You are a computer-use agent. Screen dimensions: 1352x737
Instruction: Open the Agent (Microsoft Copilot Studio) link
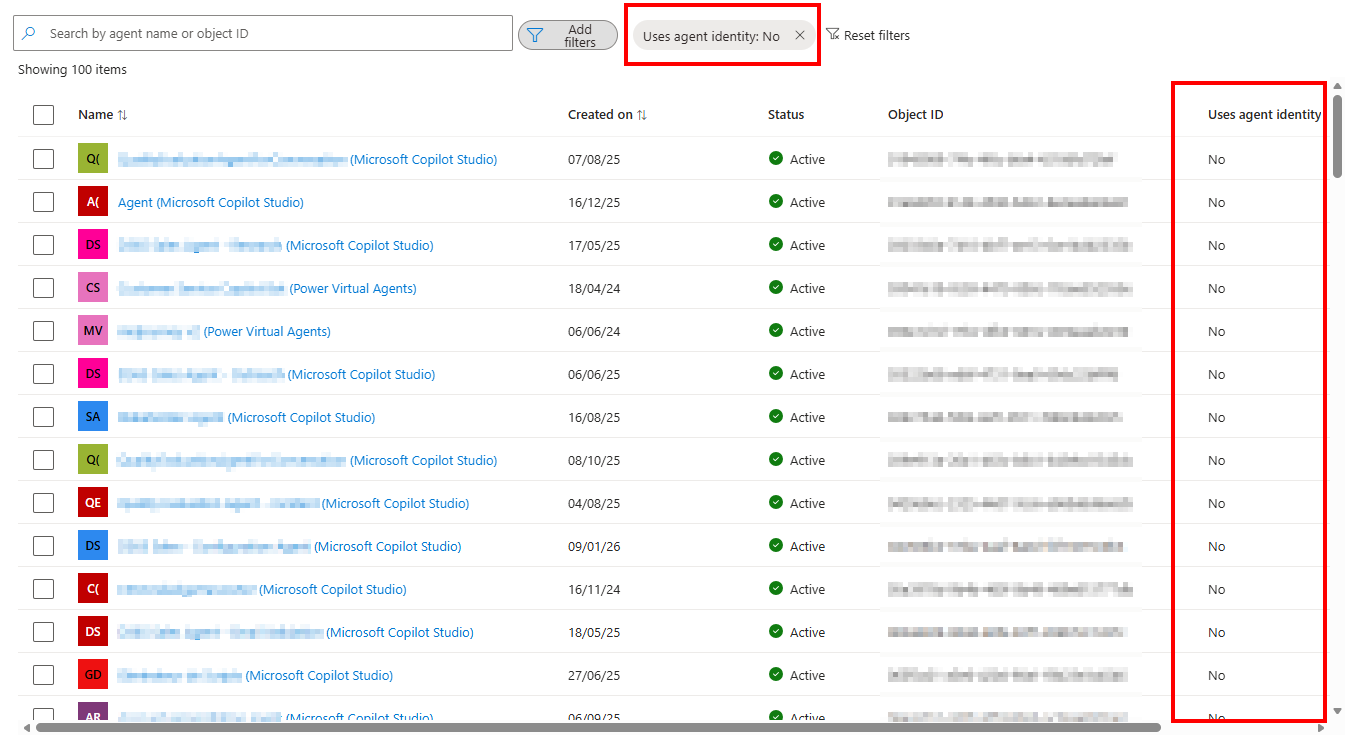click(x=210, y=202)
